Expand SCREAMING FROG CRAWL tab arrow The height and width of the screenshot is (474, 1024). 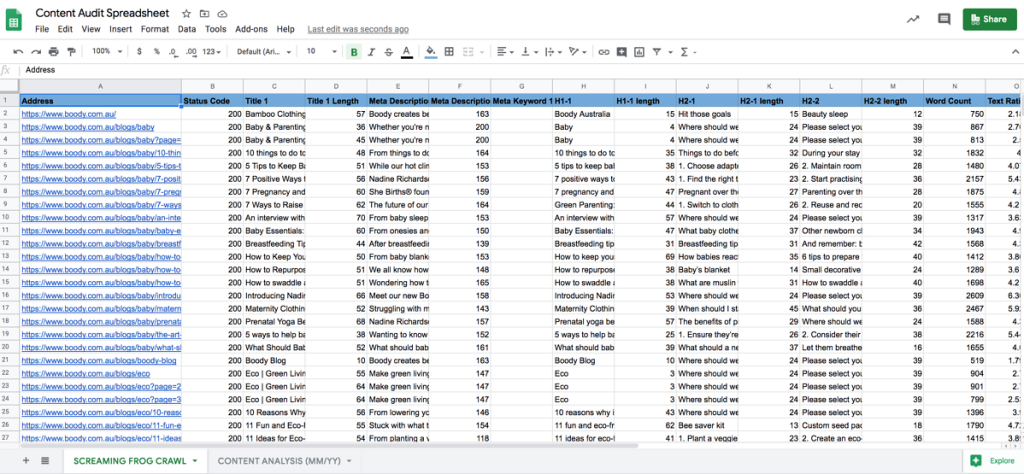point(195,461)
